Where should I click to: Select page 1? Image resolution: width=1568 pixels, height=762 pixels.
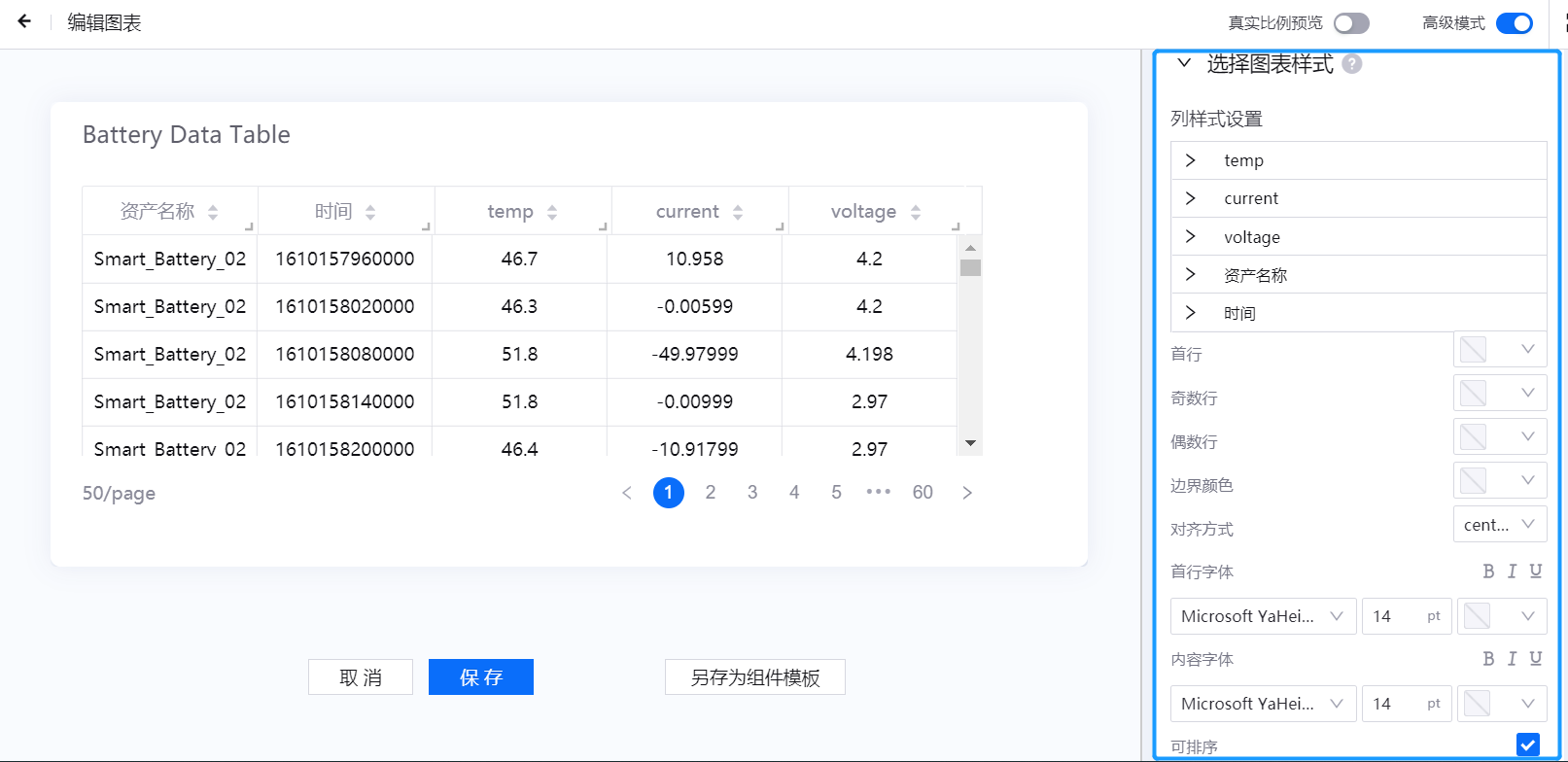(669, 493)
